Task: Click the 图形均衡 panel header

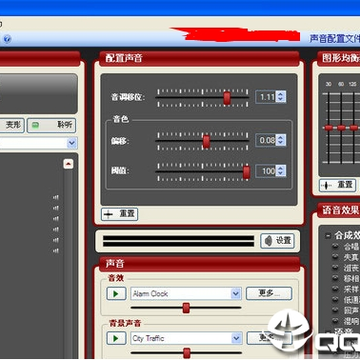Action: pos(339,58)
